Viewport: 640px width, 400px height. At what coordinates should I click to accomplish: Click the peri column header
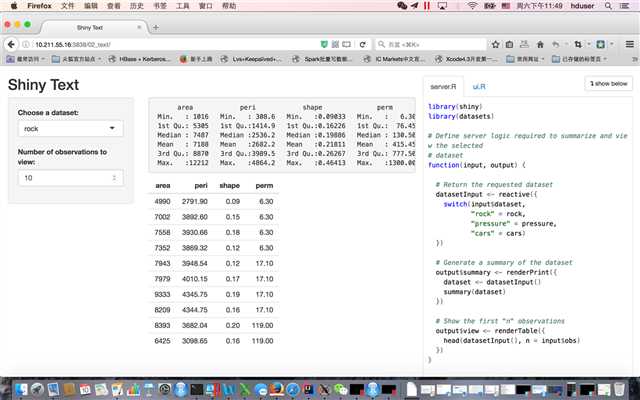201,186
